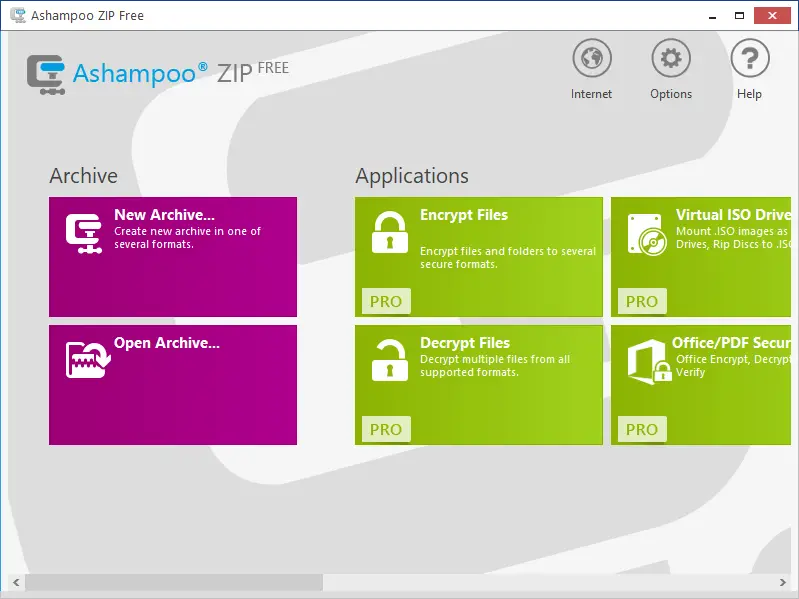The width and height of the screenshot is (799, 599).
Task: Click PRO badge on Decrypt Files tile
Action: click(386, 429)
